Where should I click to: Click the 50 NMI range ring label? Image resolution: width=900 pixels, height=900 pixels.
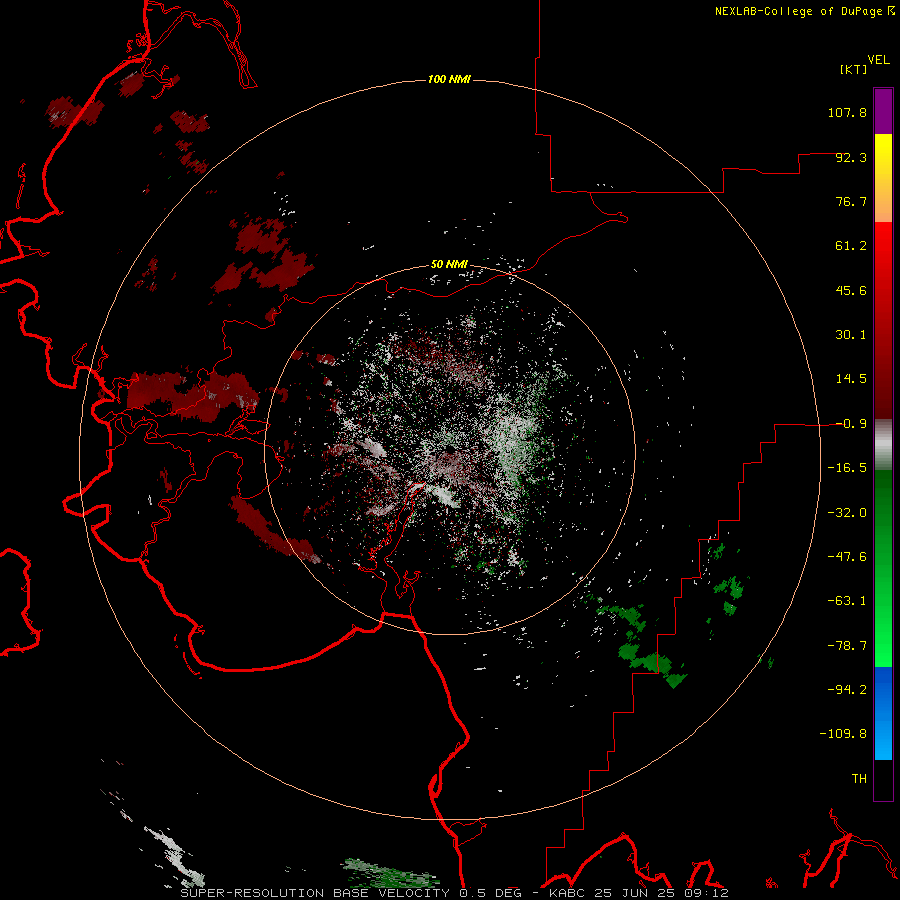449,264
